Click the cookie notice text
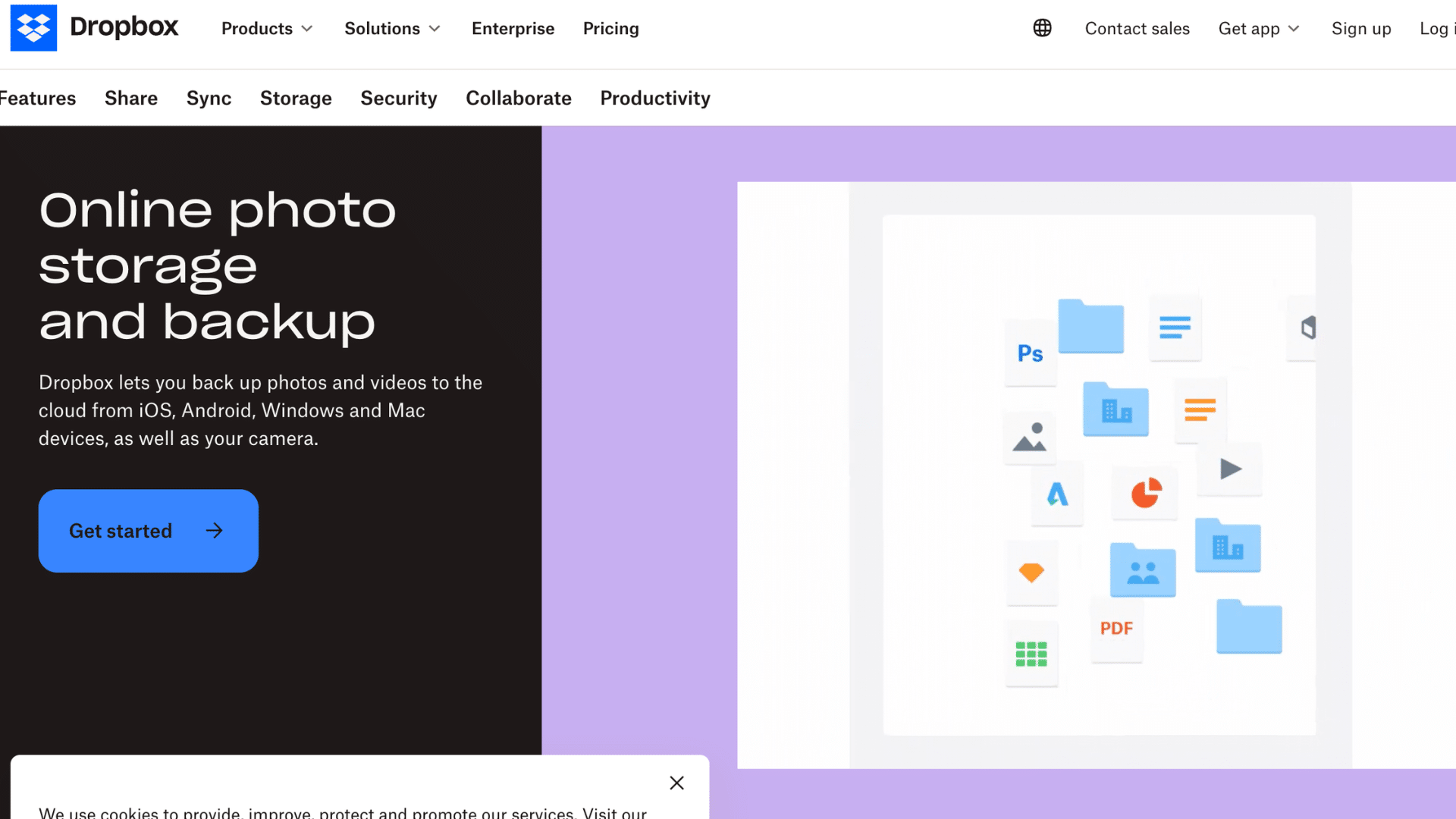Screen dimensions: 1456x819 [x=343, y=812]
